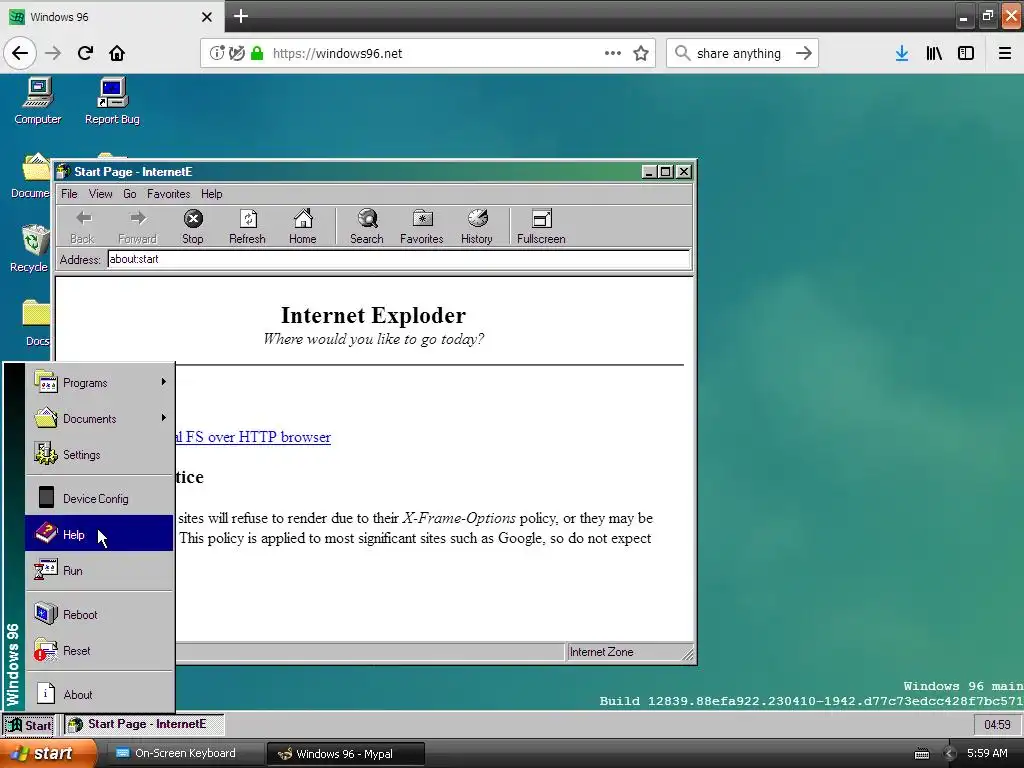Toggle the browser sidebar view
Image resolution: width=1024 pixels, height=768 pixels.
click(x=966, y=53)
